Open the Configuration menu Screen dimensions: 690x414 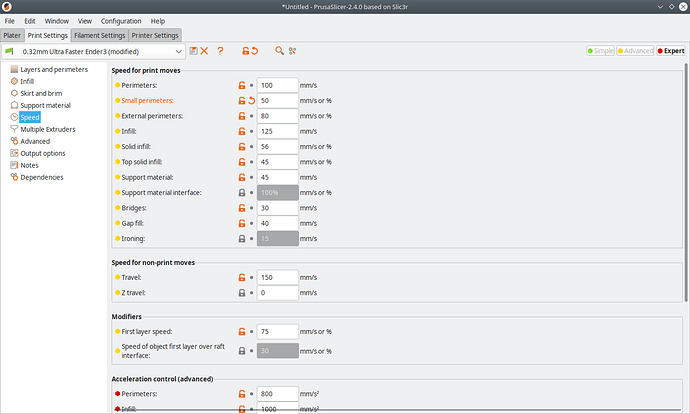(x=121, y=21)
